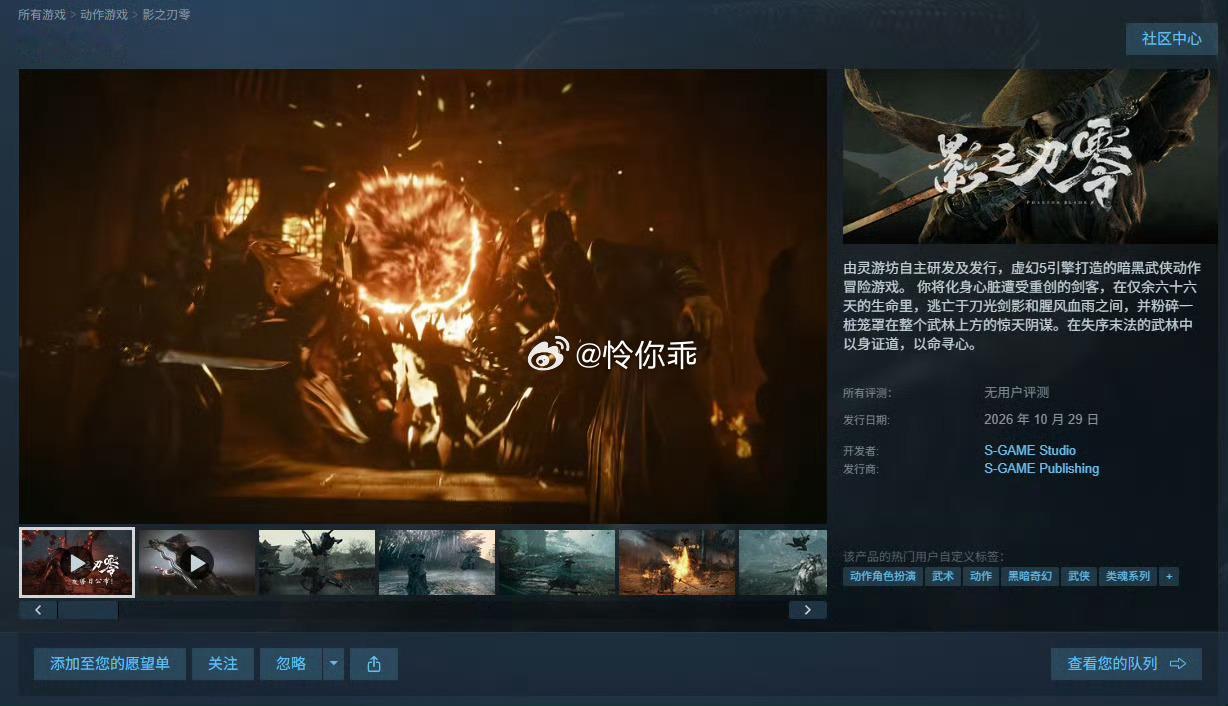Go to 所有游戏 breadcrumb link
Viewport: 1228px width, 706px height.
click(x=42, y=15)
